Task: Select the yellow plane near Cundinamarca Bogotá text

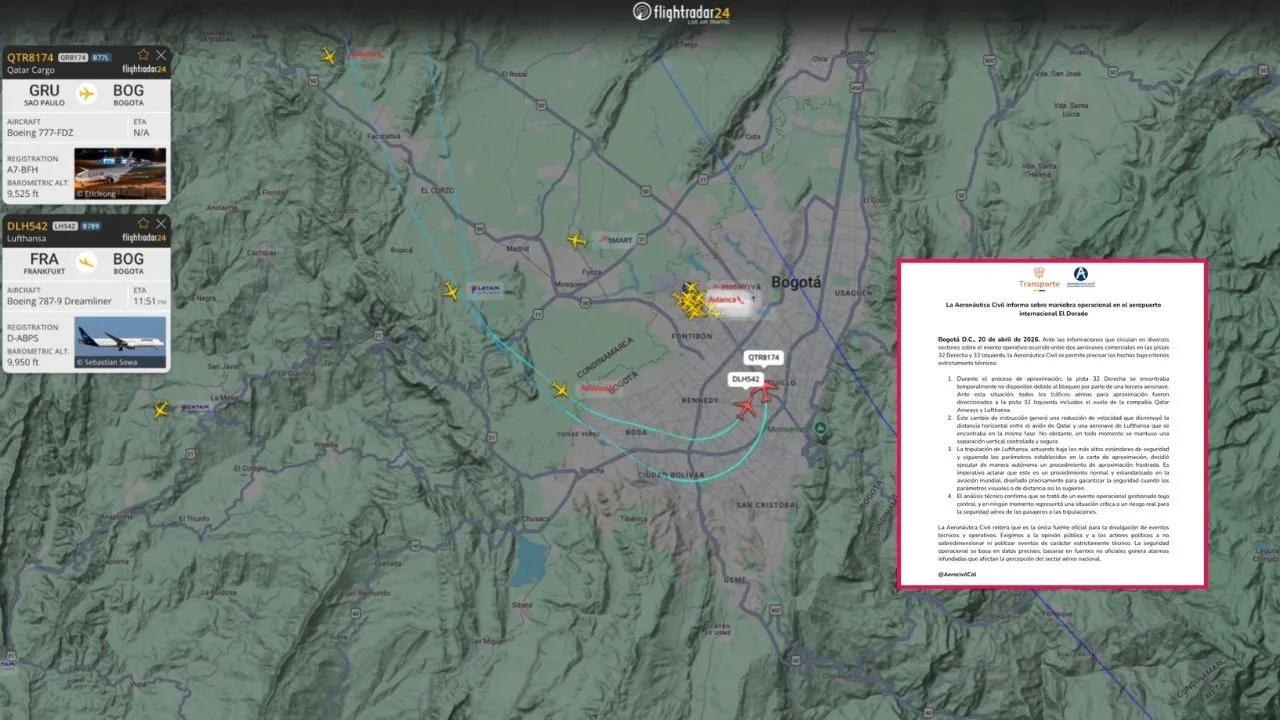Action: point(560,390)
